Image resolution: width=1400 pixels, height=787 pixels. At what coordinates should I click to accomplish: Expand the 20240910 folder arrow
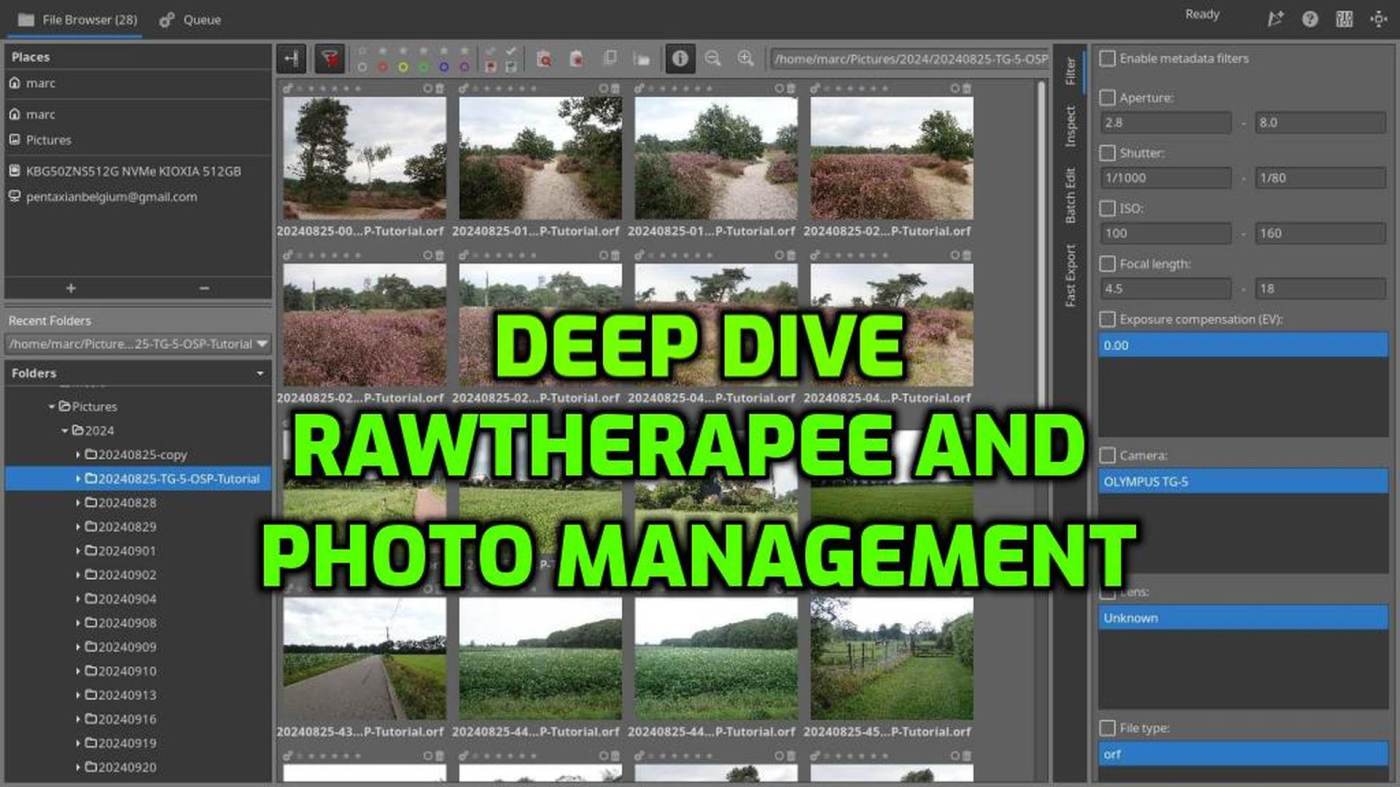[x=78, y=671]
